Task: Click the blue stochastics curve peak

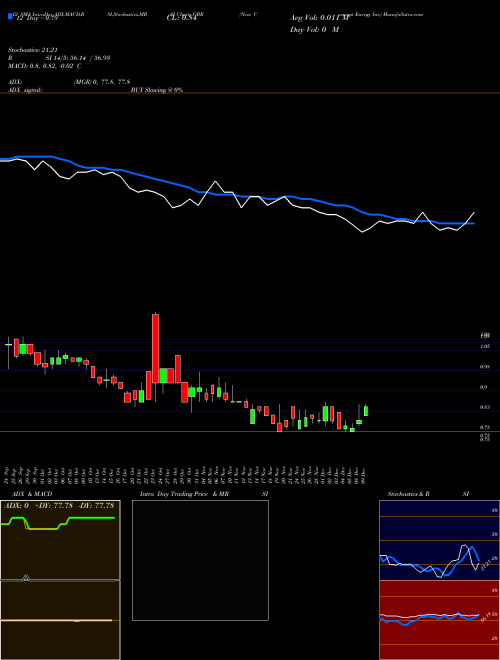Action: pyautogui.click(x=471, y=548)
